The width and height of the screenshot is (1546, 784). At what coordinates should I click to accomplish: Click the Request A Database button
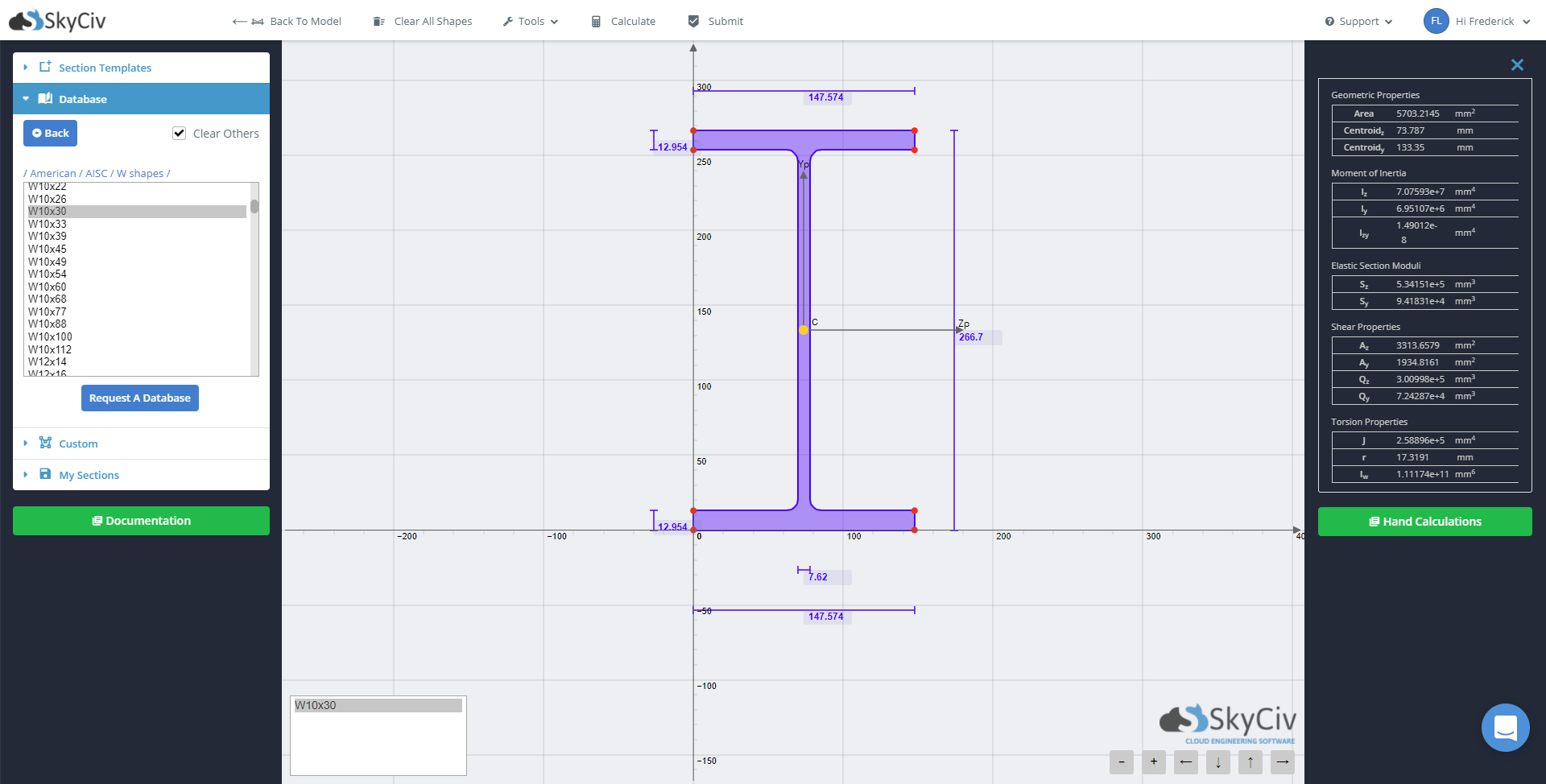point(139,398)
